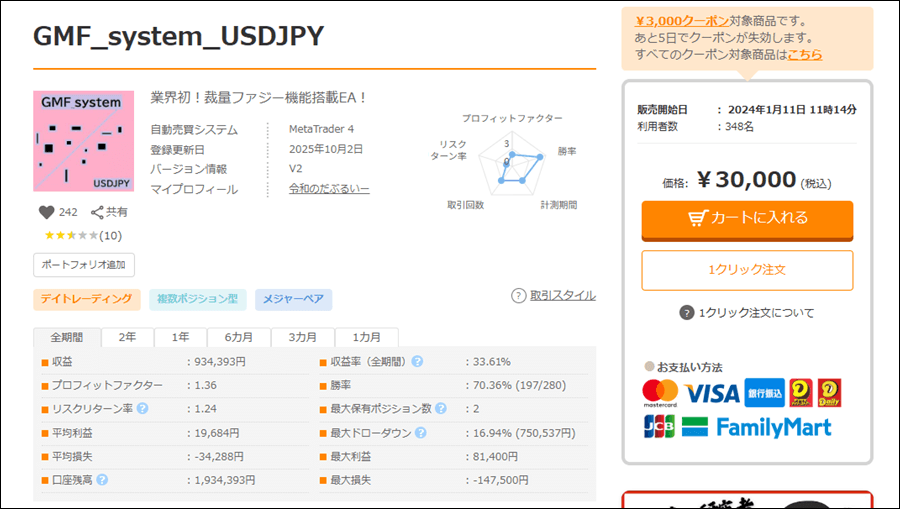Click the 348名 user count
Viewport: 900px width, 509px height.
pos(739,126)
